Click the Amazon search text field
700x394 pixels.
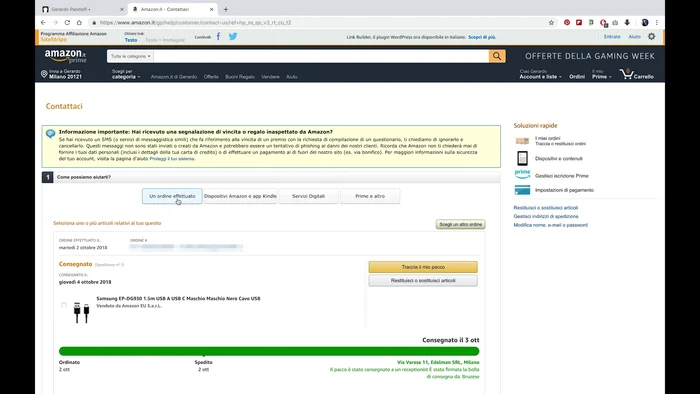[321, 56]
